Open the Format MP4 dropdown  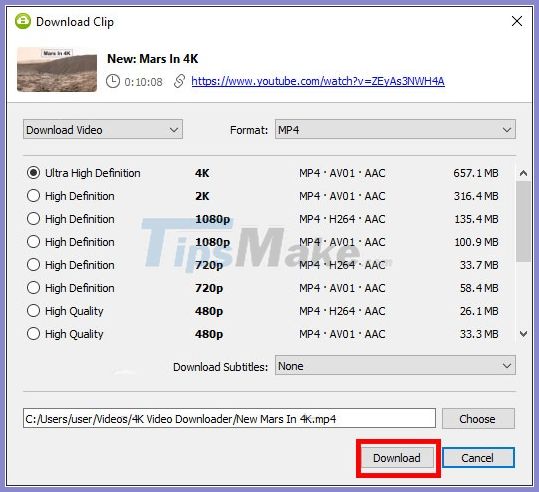tap(395, 130)
